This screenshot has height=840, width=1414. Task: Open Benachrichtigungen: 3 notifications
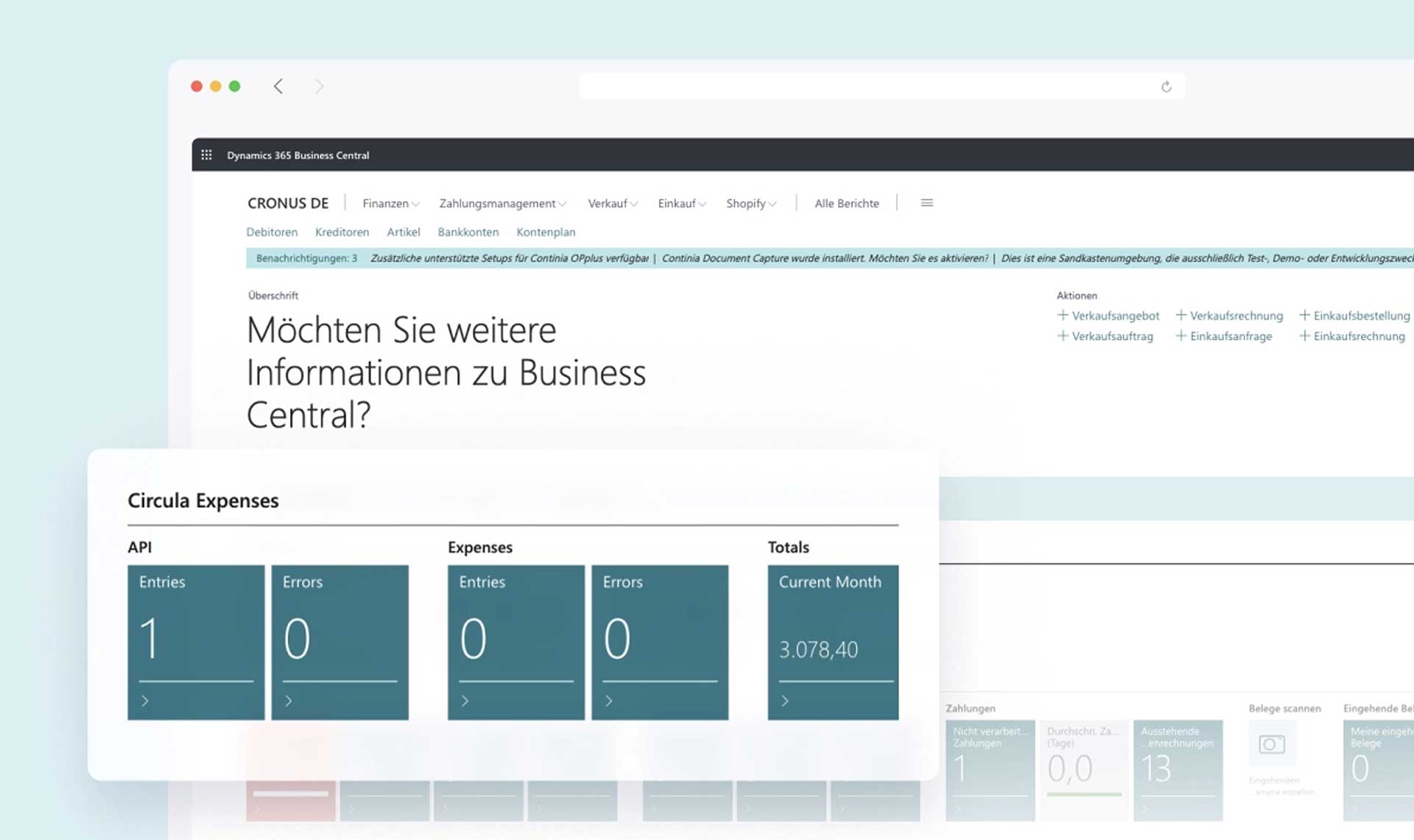[306, 258]
